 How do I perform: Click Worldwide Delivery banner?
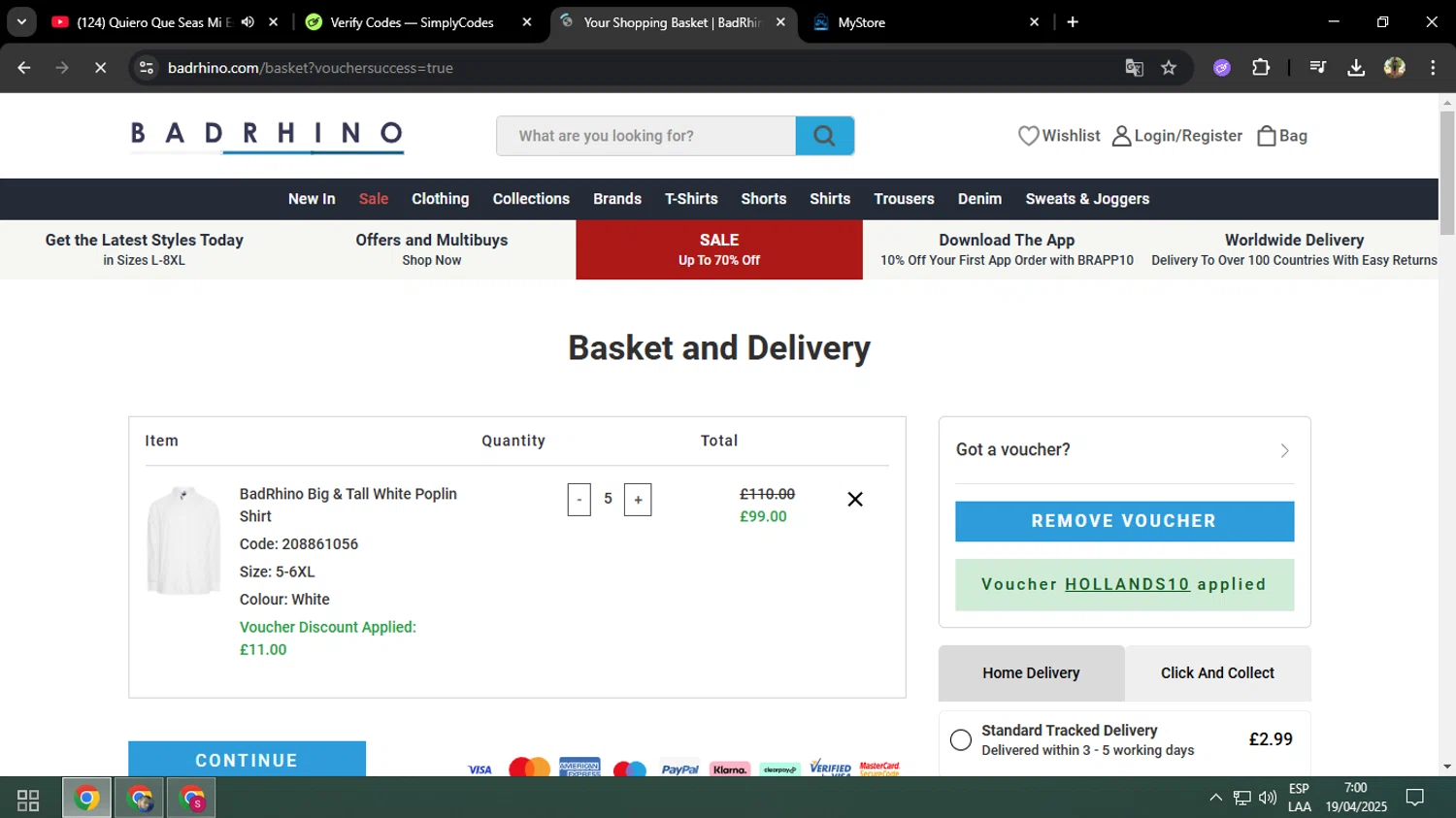[1294, 249]
